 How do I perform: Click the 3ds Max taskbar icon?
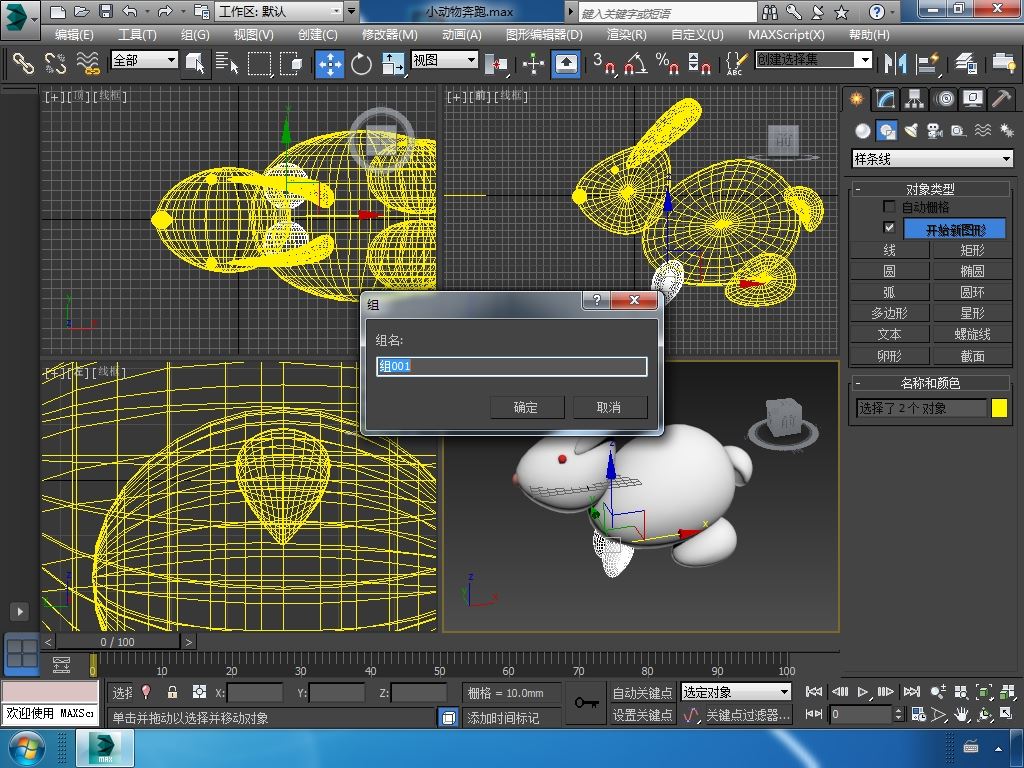[x=105, y=748]
